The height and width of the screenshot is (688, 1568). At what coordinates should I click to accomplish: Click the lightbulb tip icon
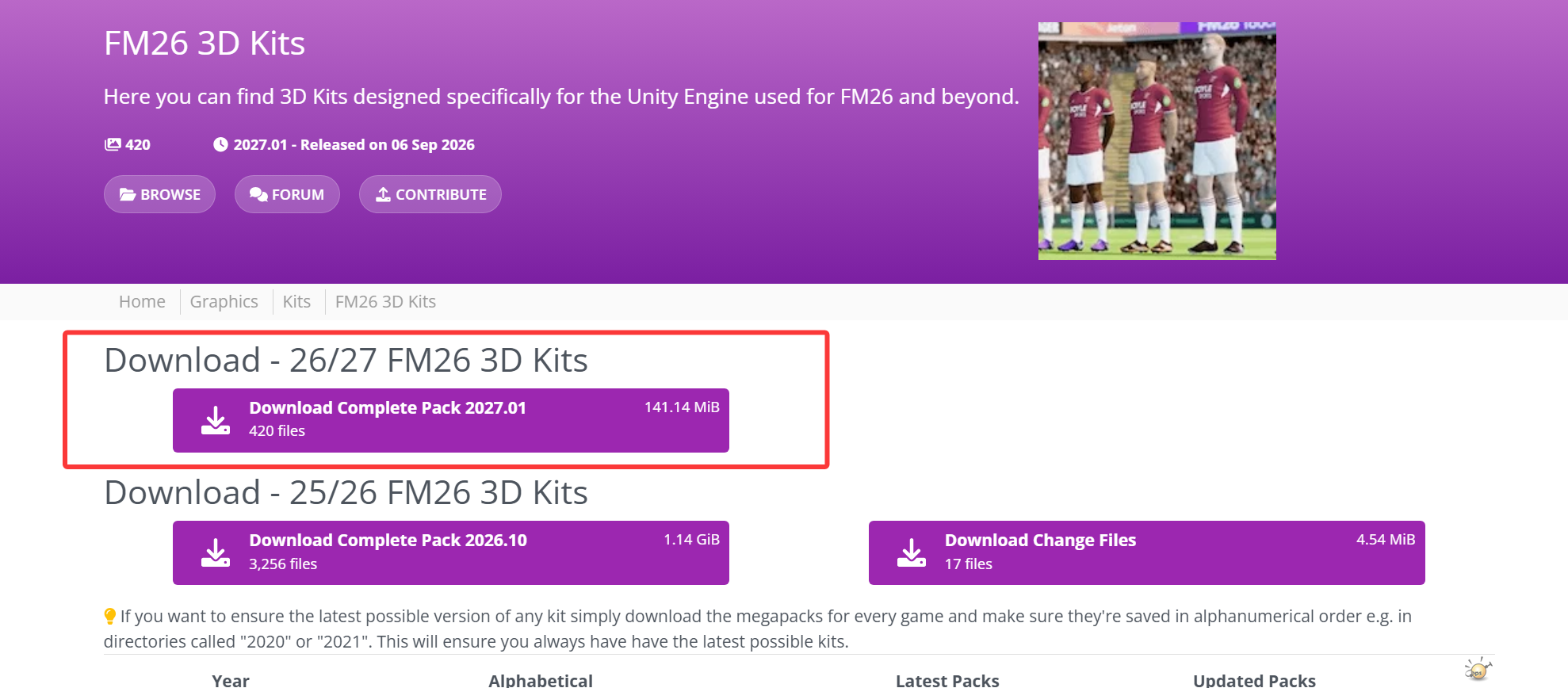(x=110, y=616)
